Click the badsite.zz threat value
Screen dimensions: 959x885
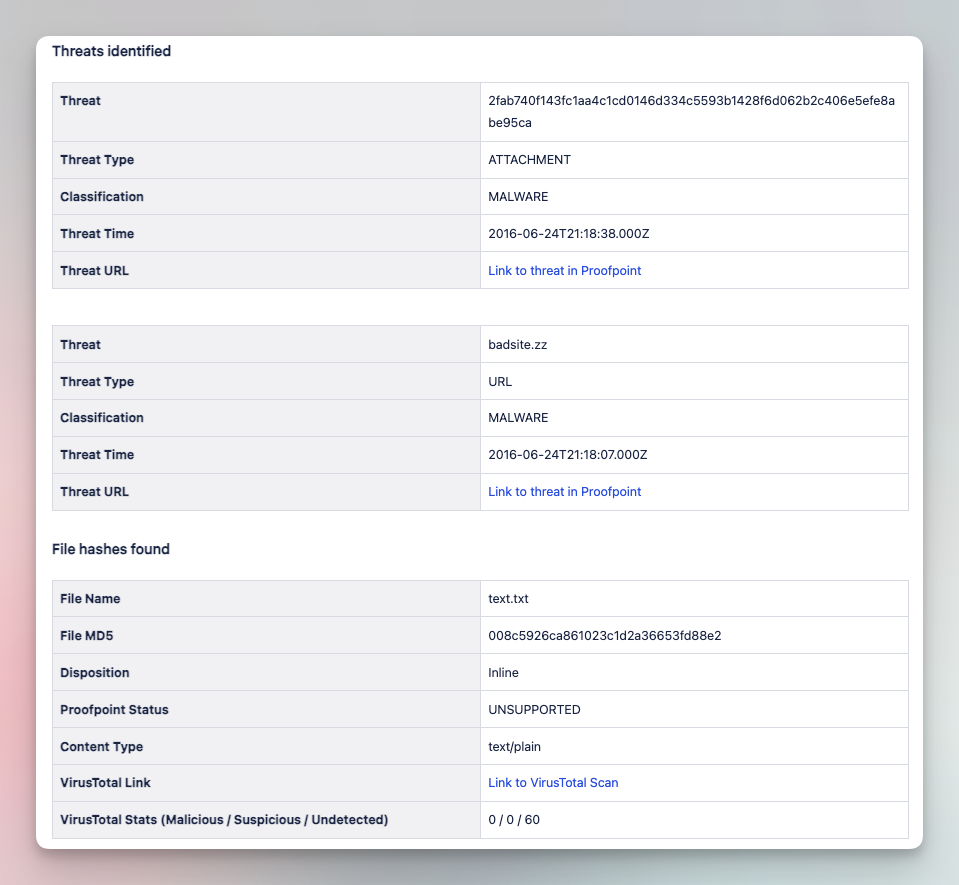pos(517,345)
